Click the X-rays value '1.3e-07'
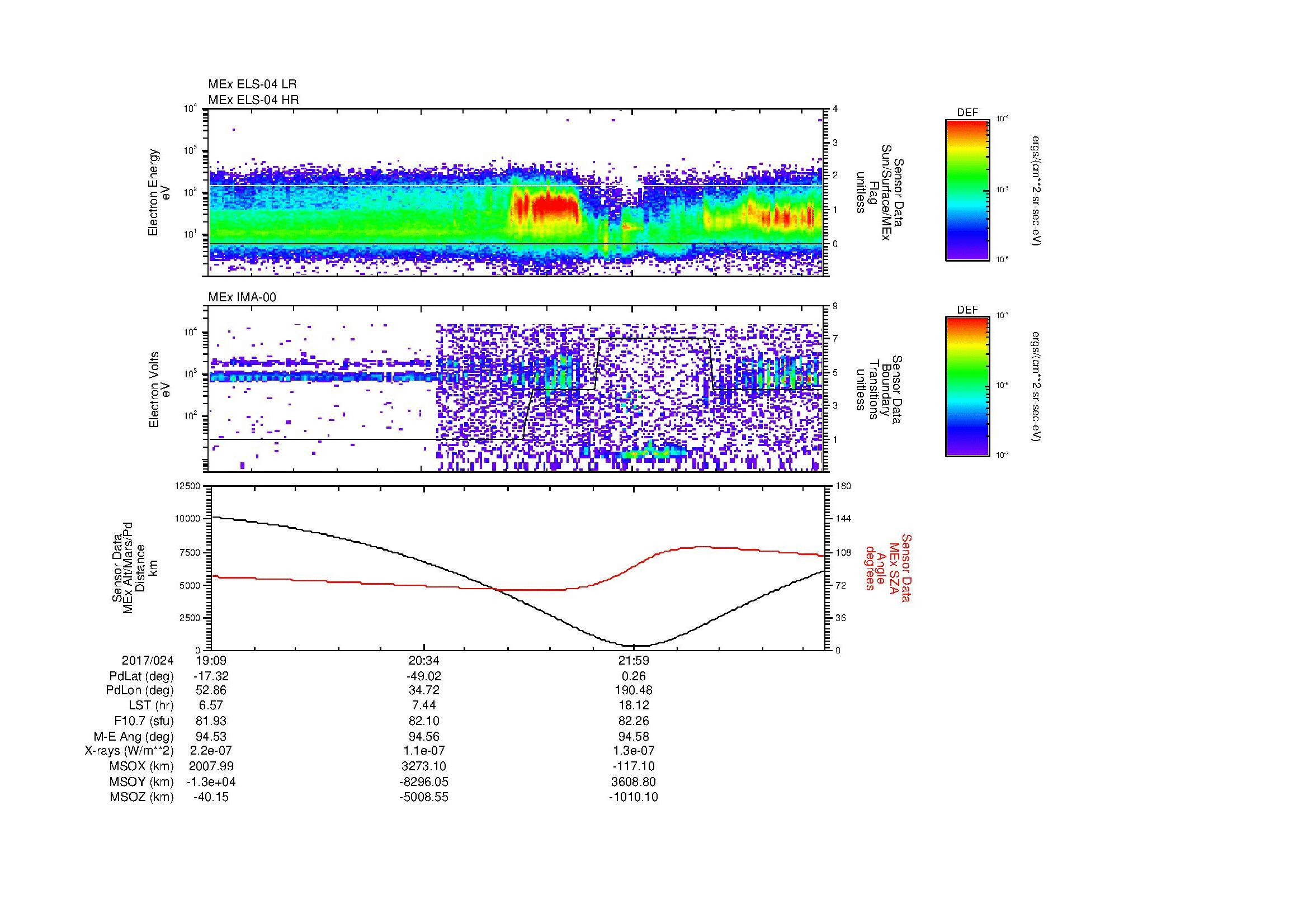The image size is (1308, 924). coord(634,751)
